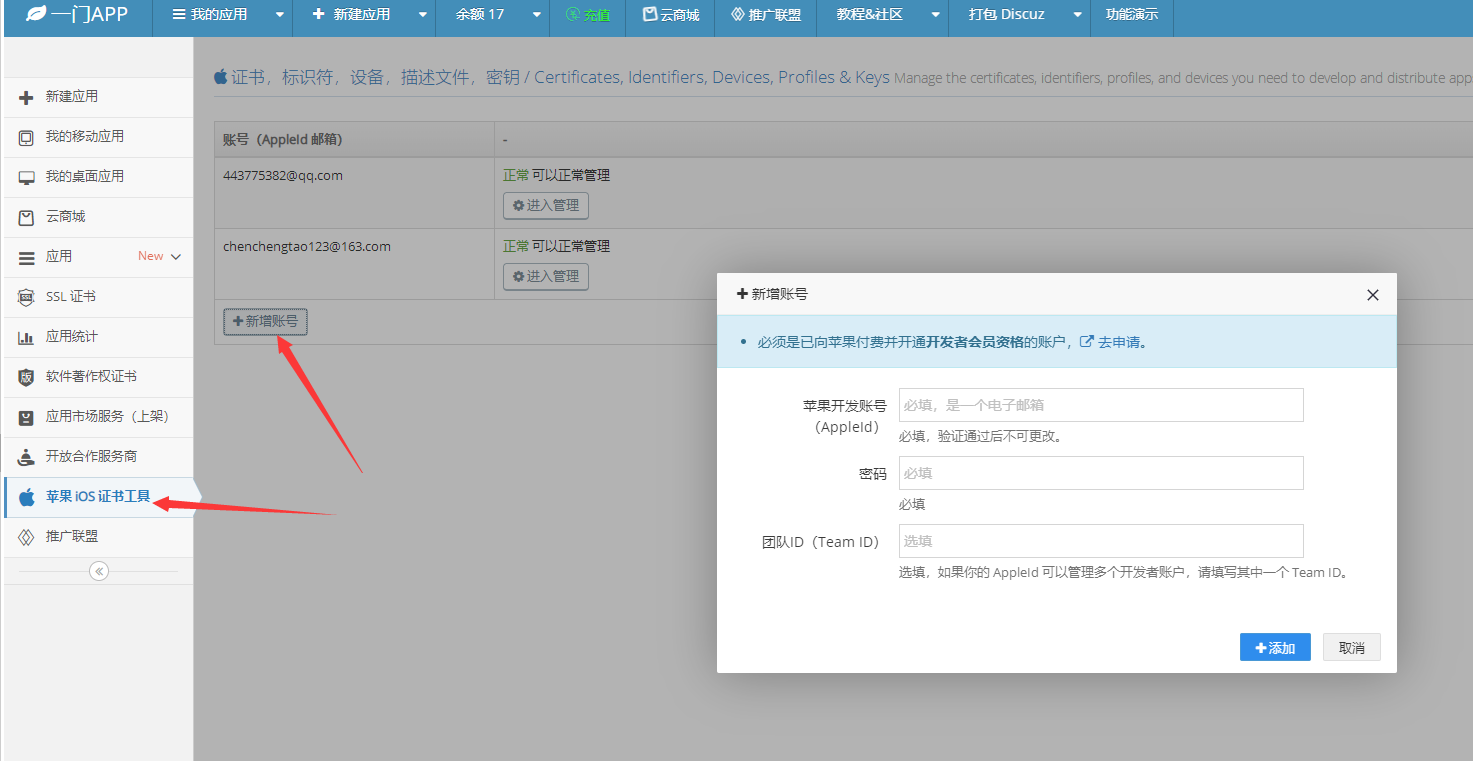Image resolution: width=1473 pixels, height=761 pixels.
Task: Open 应用市场服务(上架) sidebar item
Action: pyautogui.click(x=98, y=417)
